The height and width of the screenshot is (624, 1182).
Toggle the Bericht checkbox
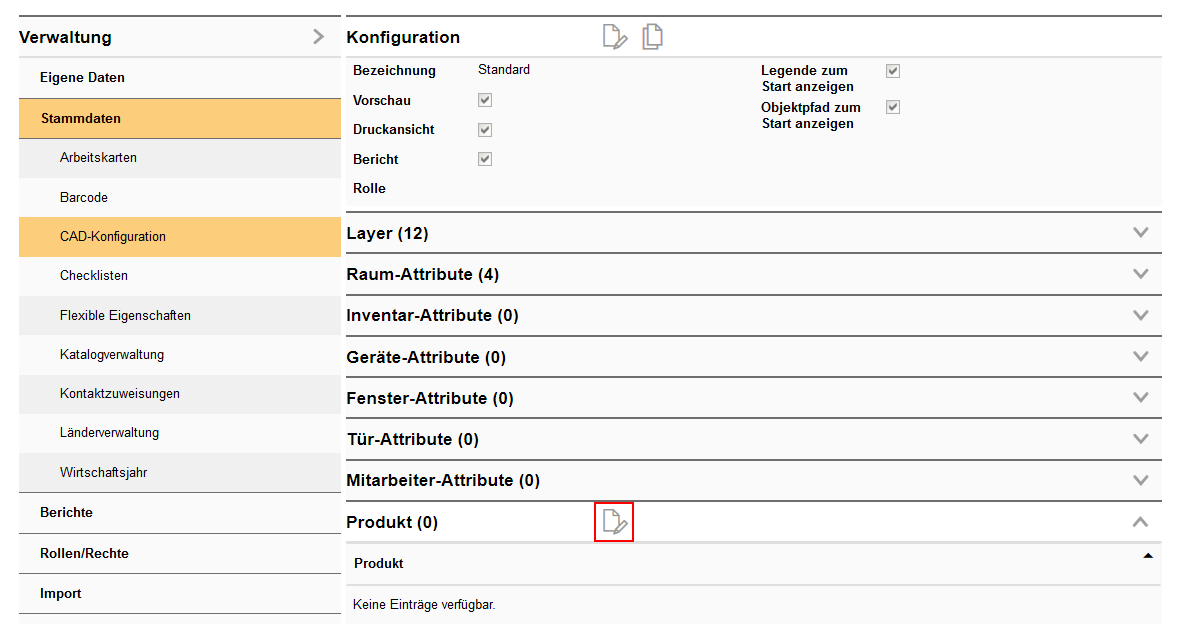pos(485,159)
